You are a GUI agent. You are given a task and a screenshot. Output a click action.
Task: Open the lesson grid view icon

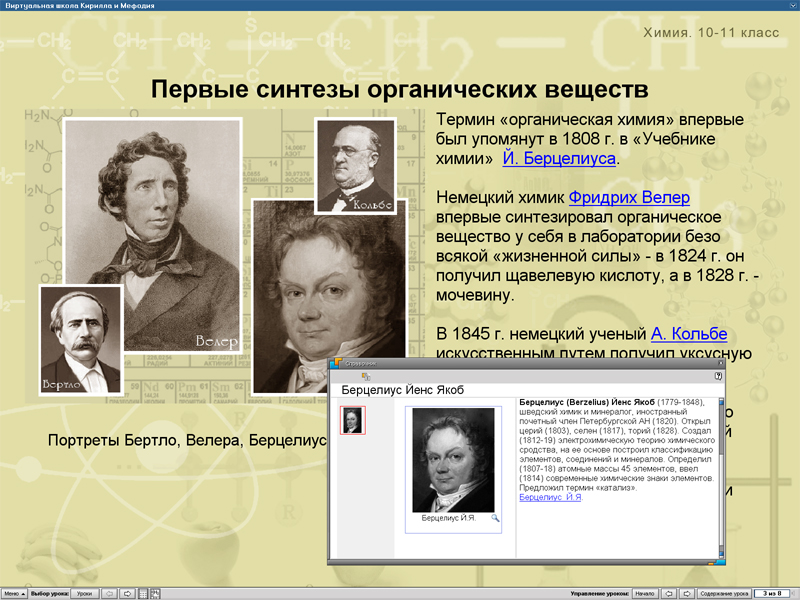142,592
